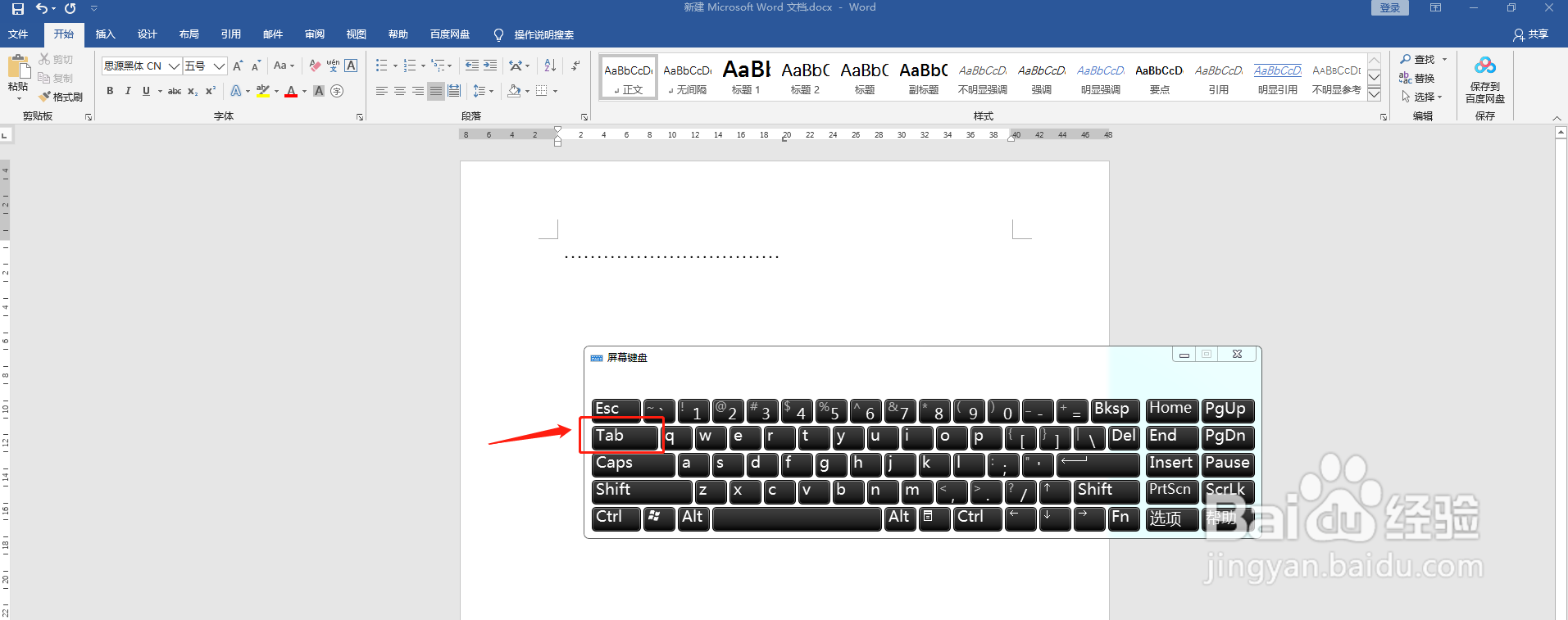Viewport: 1568px width, 620px height.
Task: Apply the Heading 1 (标题 1) style
Action: 746,77
